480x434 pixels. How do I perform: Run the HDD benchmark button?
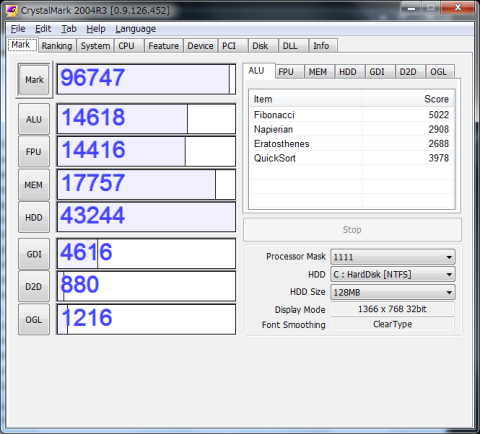[x=34, y=217]
